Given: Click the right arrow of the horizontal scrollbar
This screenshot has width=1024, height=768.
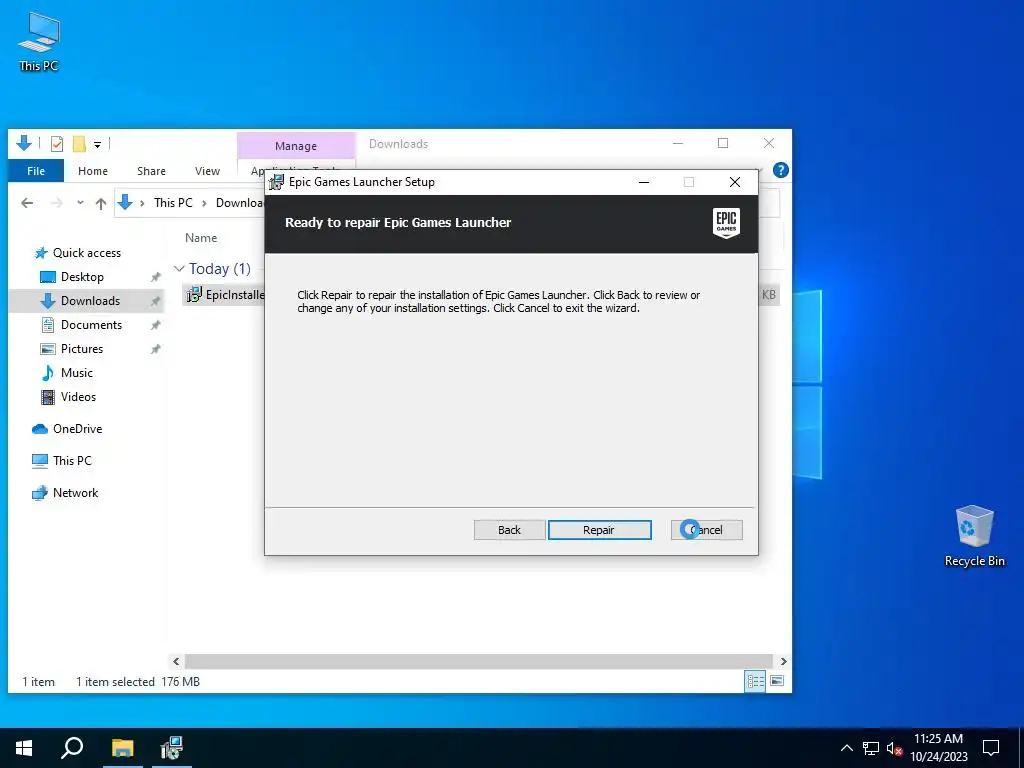Looking at the screenshot, I should coord(783,662).
